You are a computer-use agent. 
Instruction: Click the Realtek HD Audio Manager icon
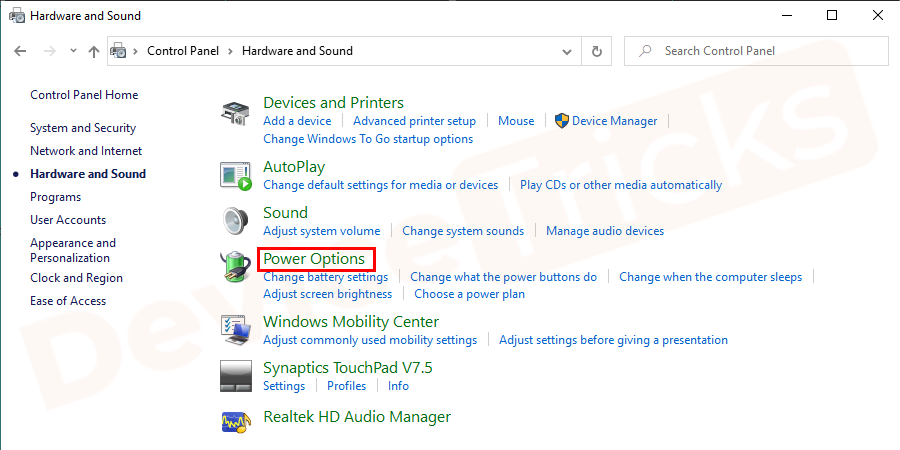[236, 422]
